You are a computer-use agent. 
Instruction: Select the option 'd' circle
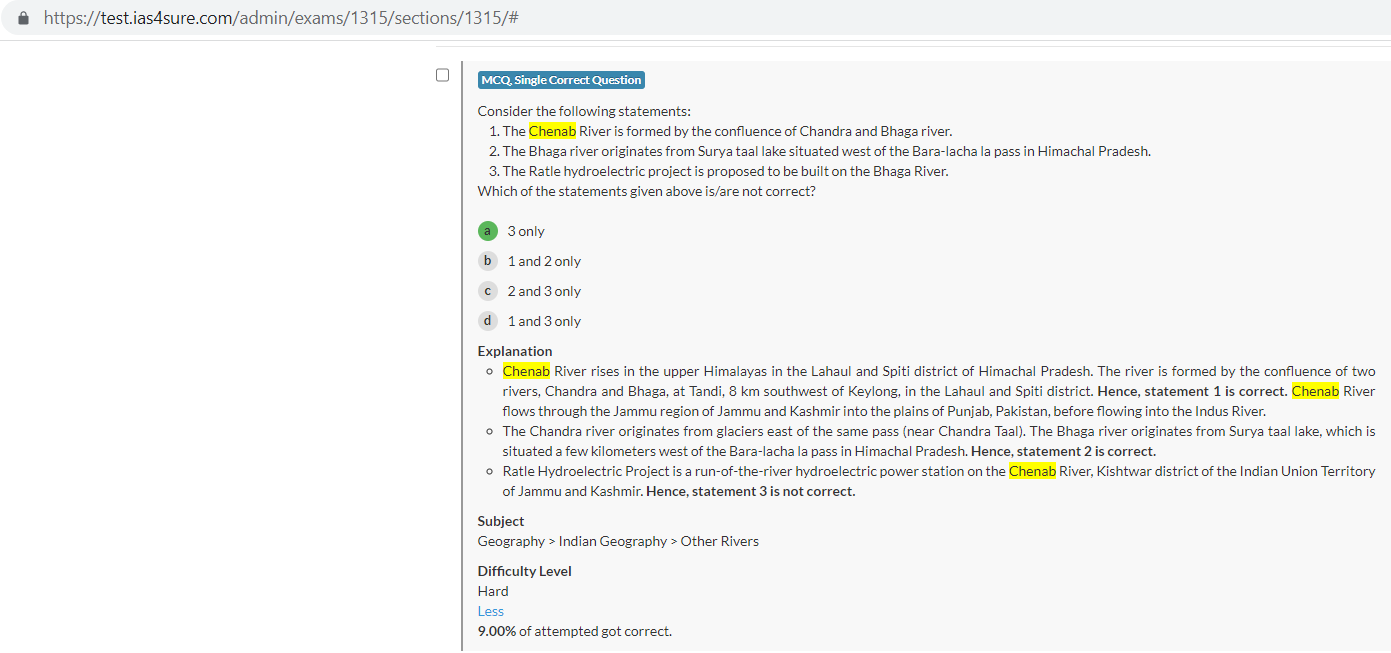coord(488,321)
